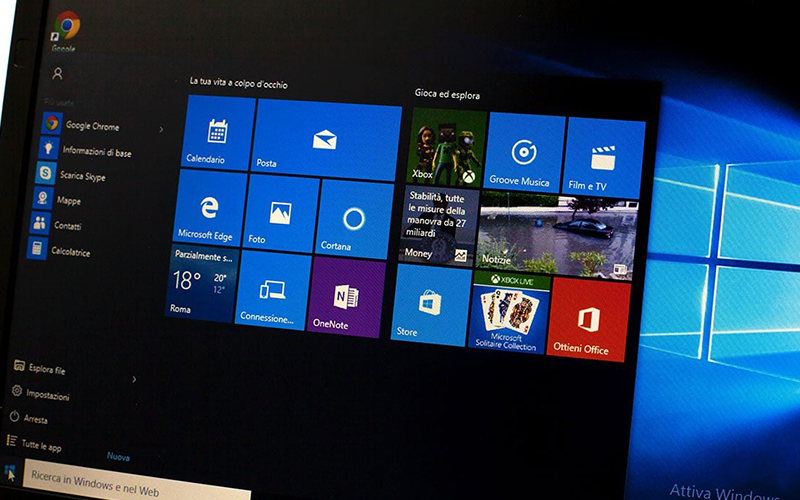
Task: Open Impostazioni settings
Action: (41, 393)
